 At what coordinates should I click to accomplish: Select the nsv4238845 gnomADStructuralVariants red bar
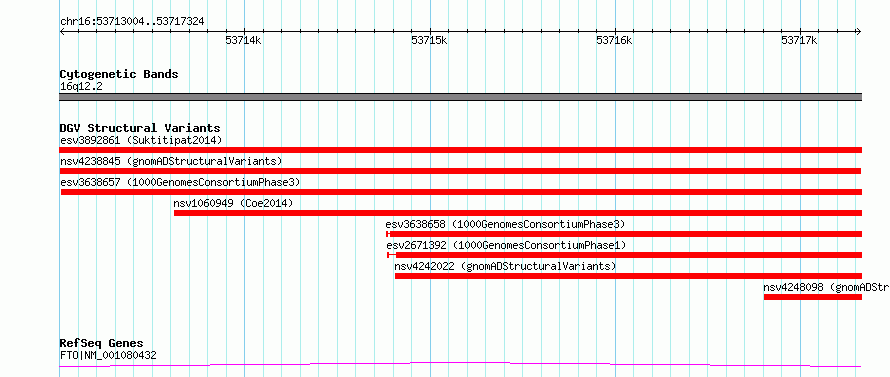460,171
